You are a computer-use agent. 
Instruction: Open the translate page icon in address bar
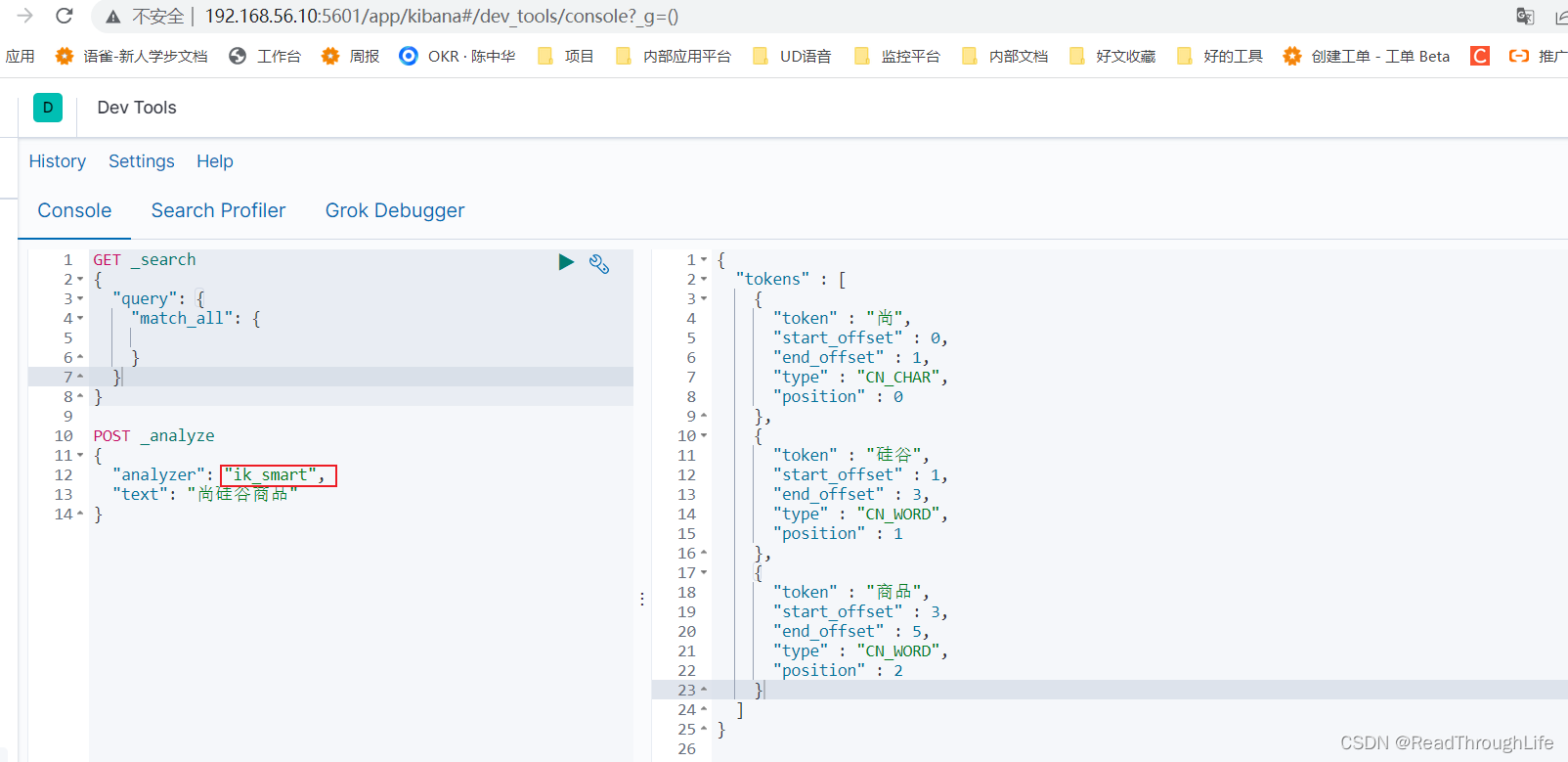click(x=1525, y=16)
